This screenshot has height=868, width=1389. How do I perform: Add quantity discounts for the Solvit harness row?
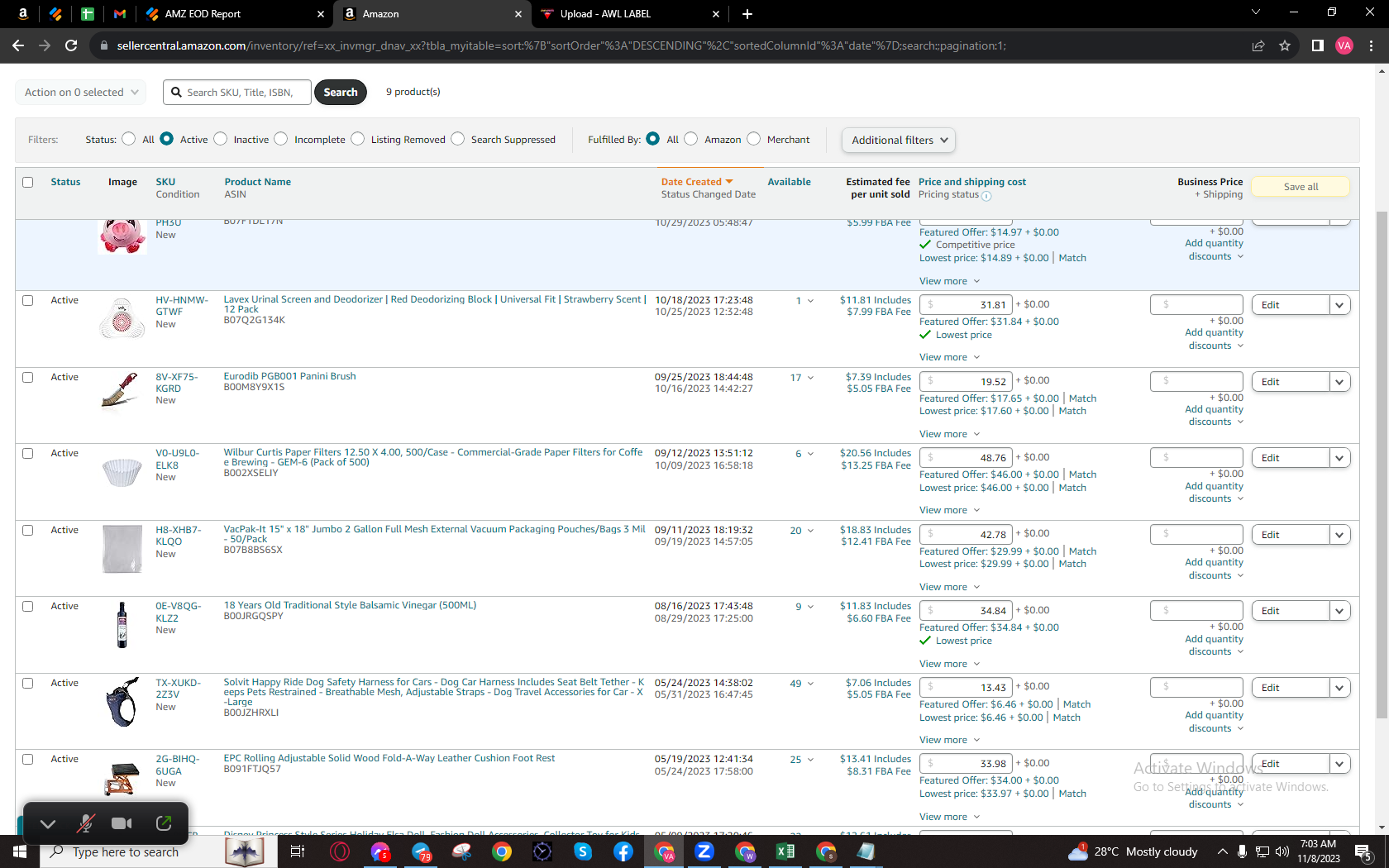(x=1215, y=722)
